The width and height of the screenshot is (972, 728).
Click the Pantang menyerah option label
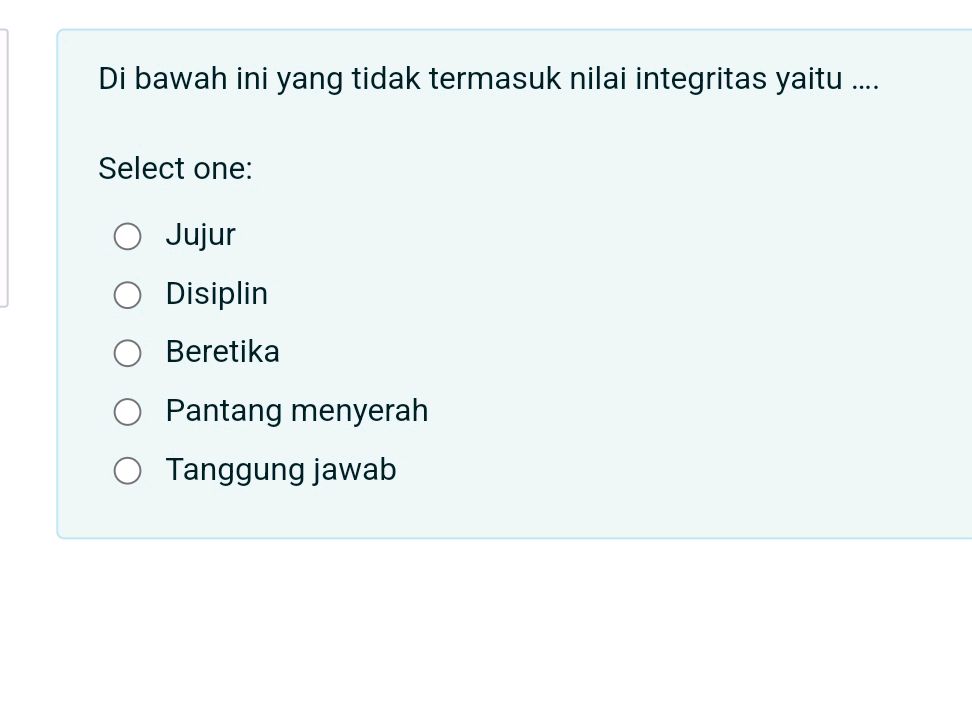pos(296,410)
